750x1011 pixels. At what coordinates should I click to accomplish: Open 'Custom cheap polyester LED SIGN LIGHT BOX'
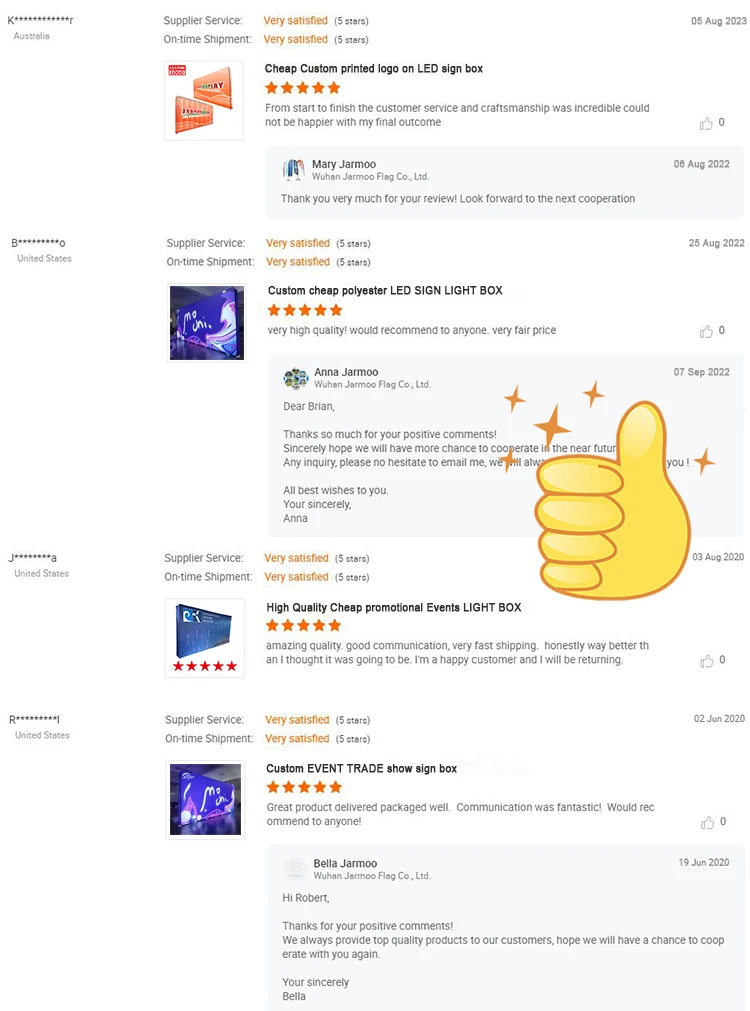(385, 290)
